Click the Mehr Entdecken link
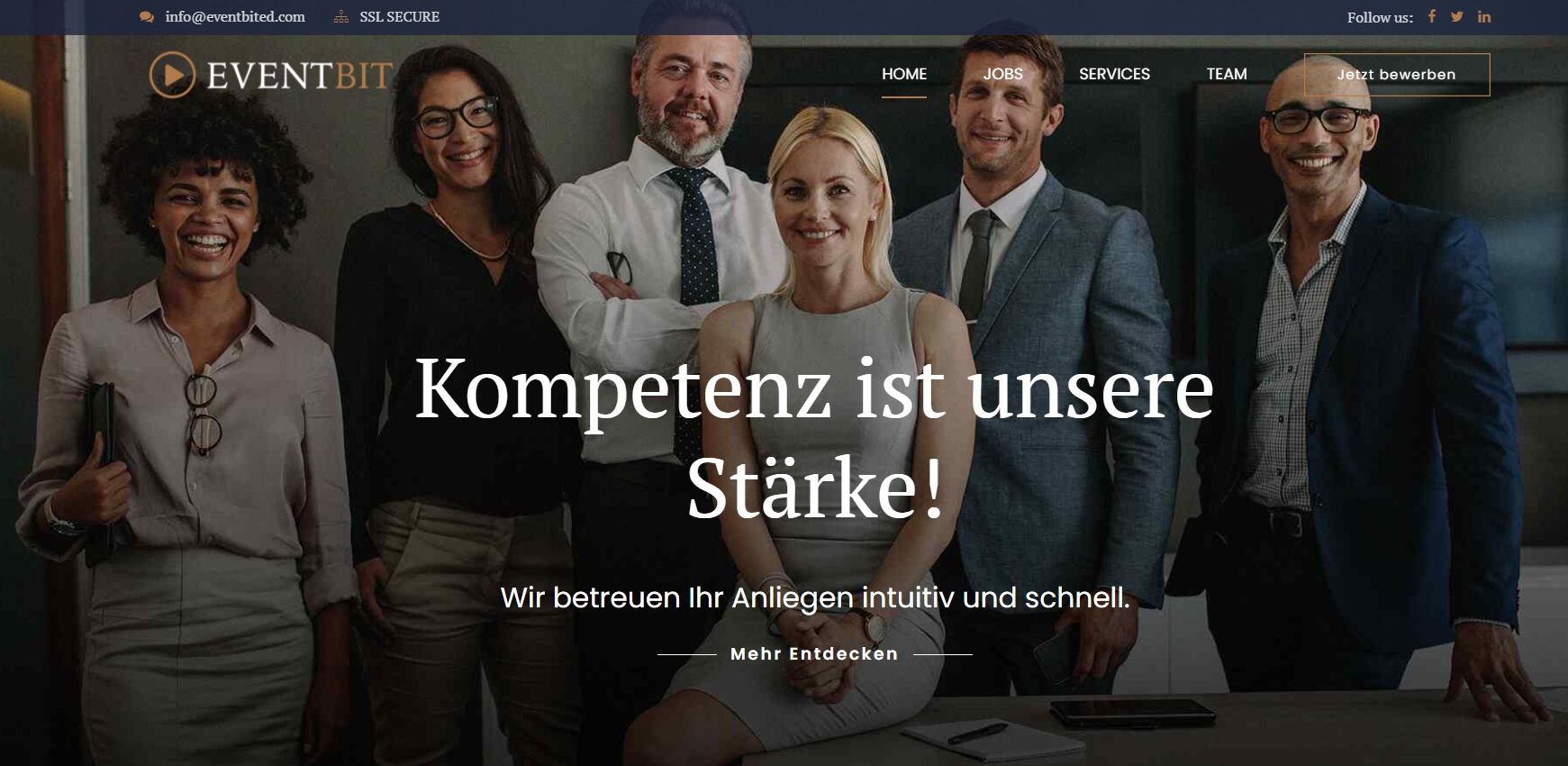The height and width of the screenshot is (766, 1568). 814,654
